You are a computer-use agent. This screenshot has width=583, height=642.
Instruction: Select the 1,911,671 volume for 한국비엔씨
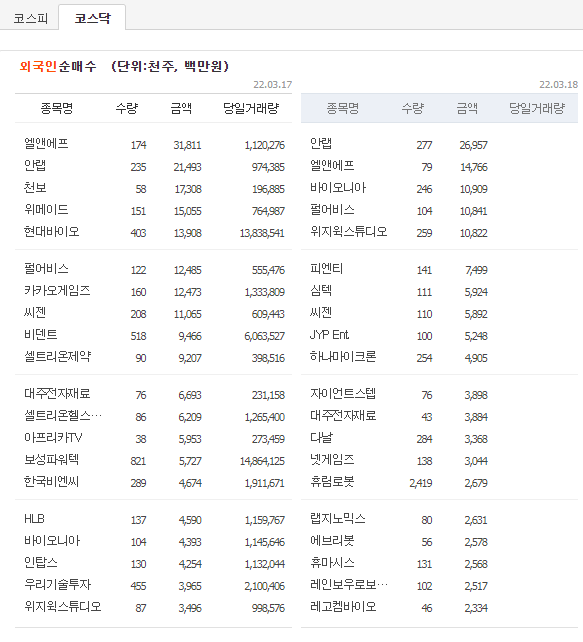pyautogui.click(x=264, y=483)
